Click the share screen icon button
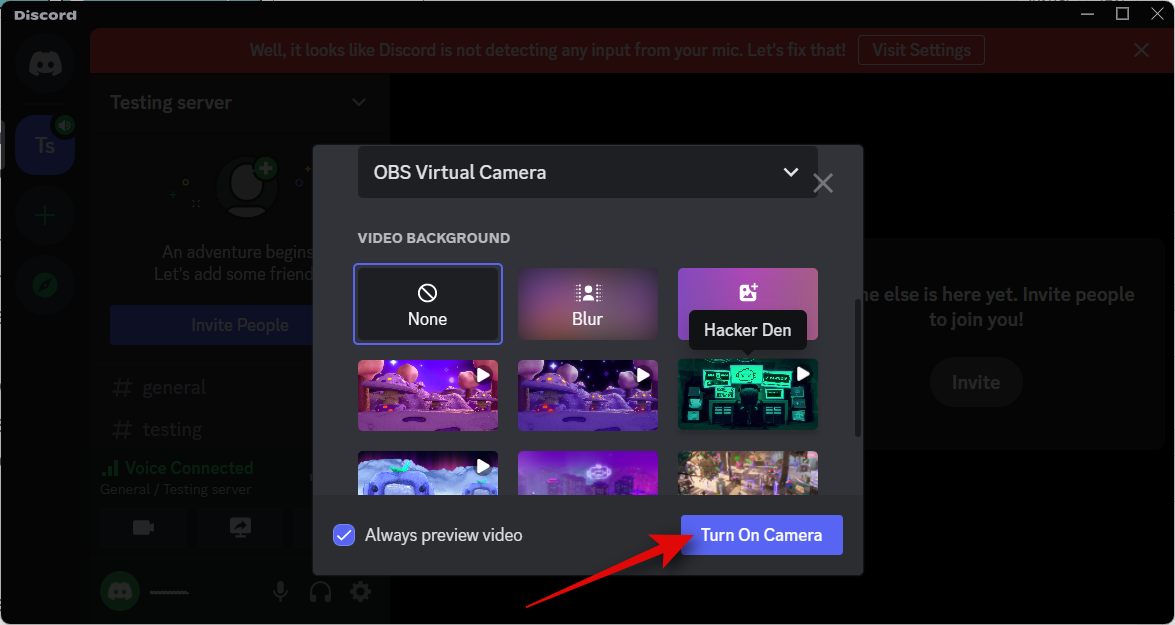The width and height of the screenshot is (1175, 625). pyautogui.click(x=240, y=527)
